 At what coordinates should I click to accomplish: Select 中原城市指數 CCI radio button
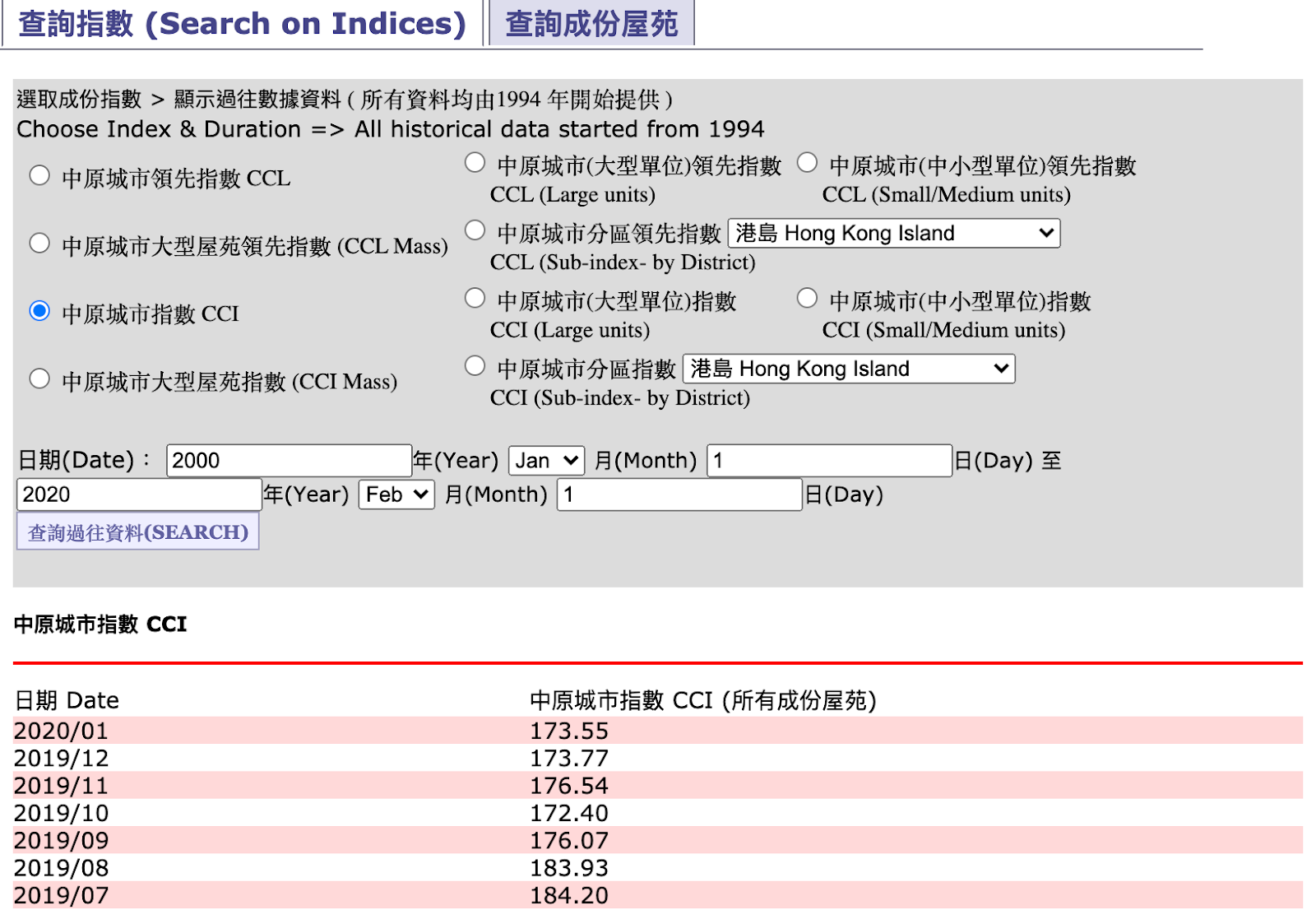click(x=39, y=311)
